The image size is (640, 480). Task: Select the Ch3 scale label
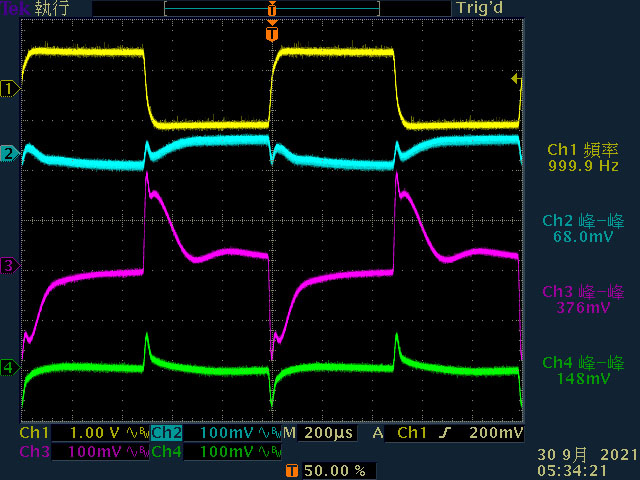tap(34, 451)
